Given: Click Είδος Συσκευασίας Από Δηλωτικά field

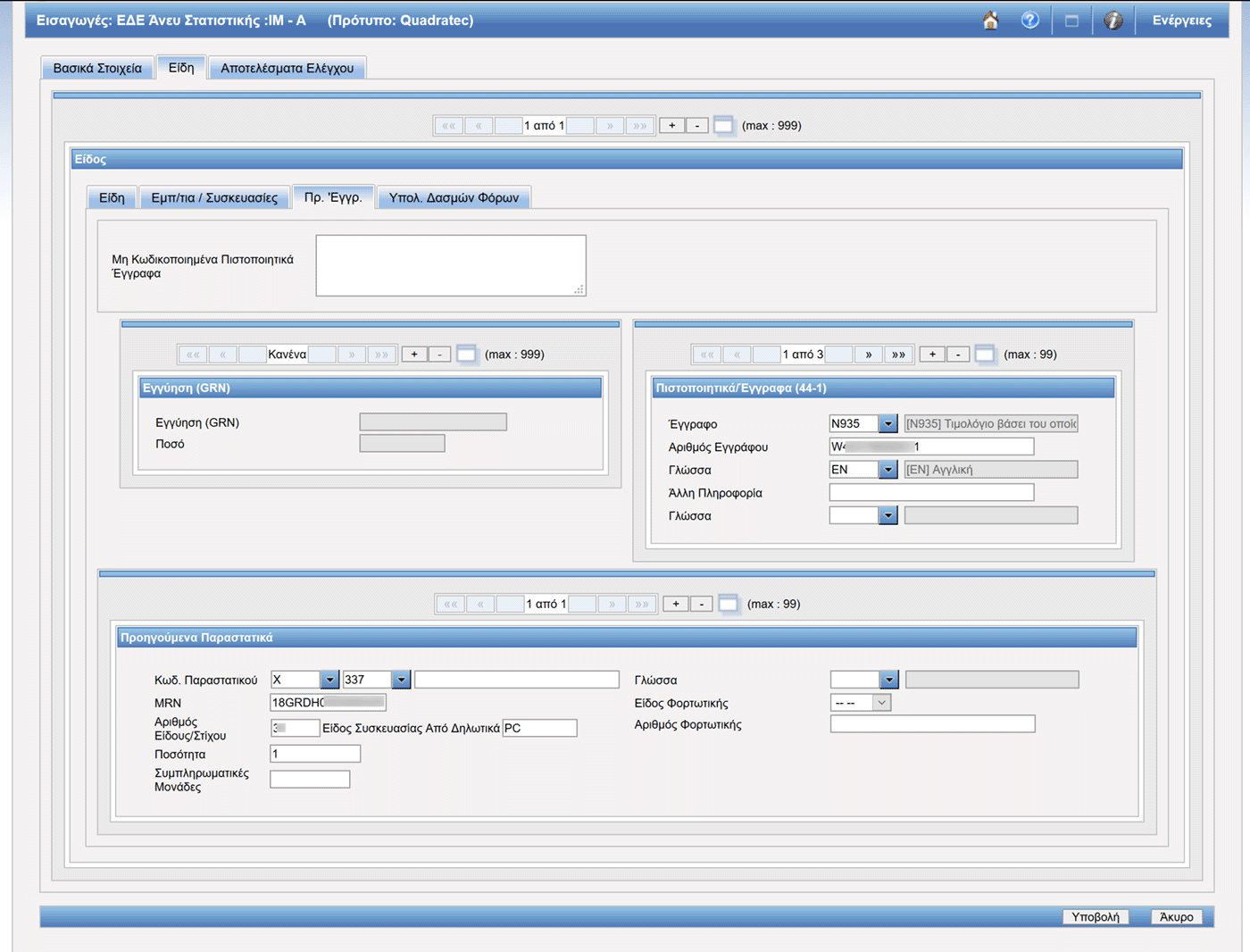Looking at the screenshot, I should pos(539,728).
